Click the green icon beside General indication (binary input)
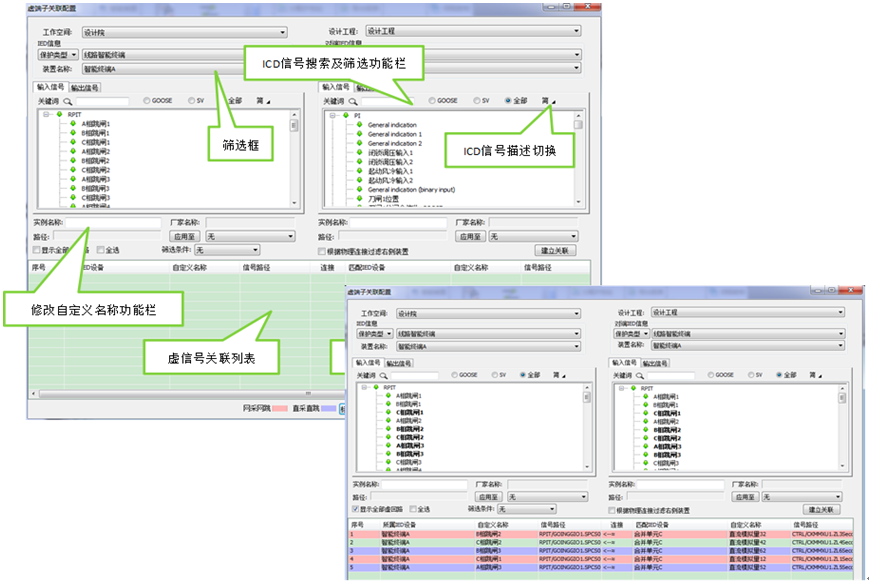Viewport: 869px width, 584px height. (359, 189)
